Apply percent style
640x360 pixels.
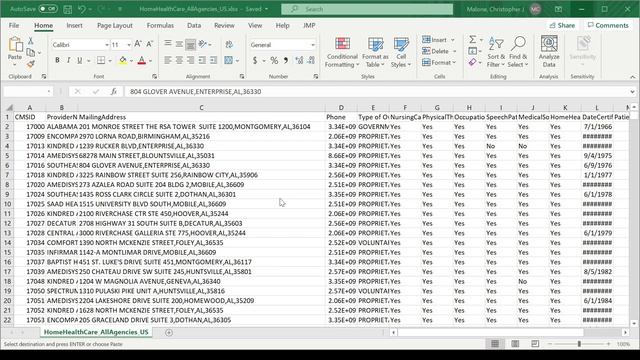coord(274,60)
